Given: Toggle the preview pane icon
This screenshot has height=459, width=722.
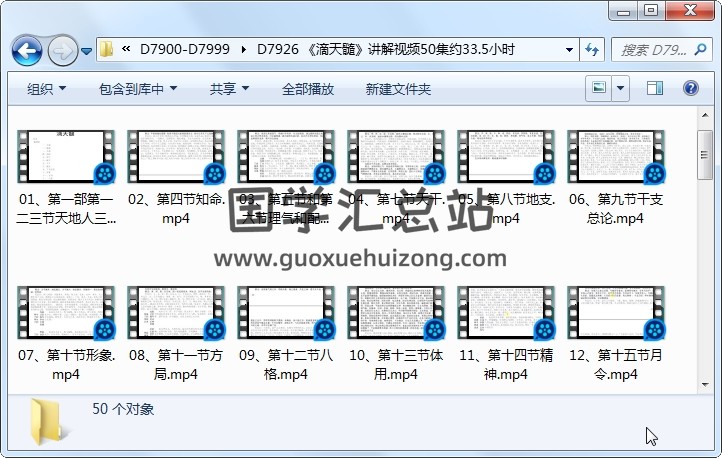Looking at the screenshot, I should (654, 87).
